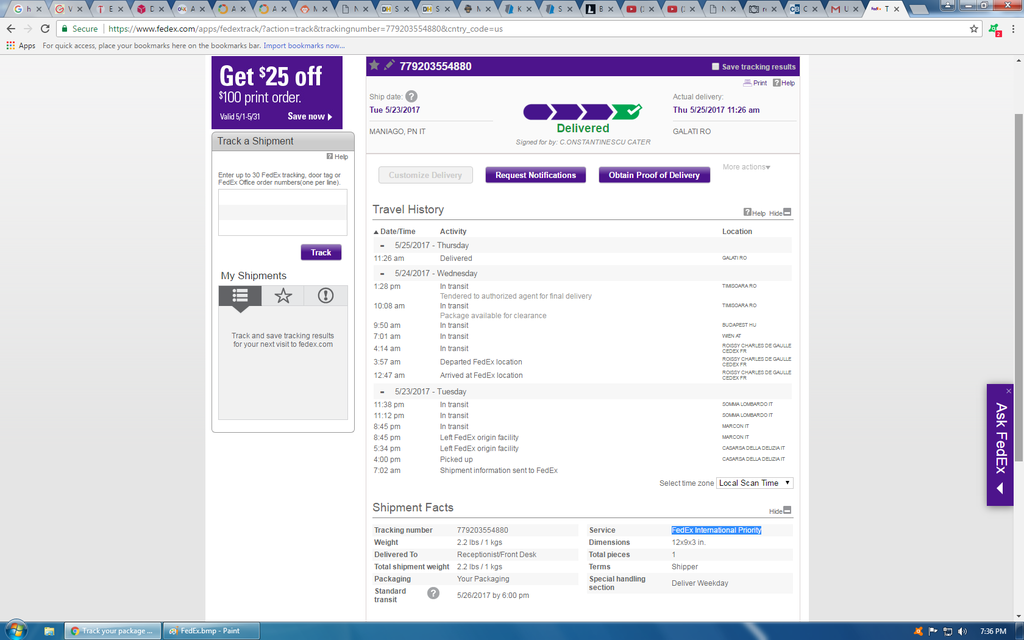Switch to the FedEx.bmp - Paint taskbar item
1024x640 pixels.
[x=211, y=631]
